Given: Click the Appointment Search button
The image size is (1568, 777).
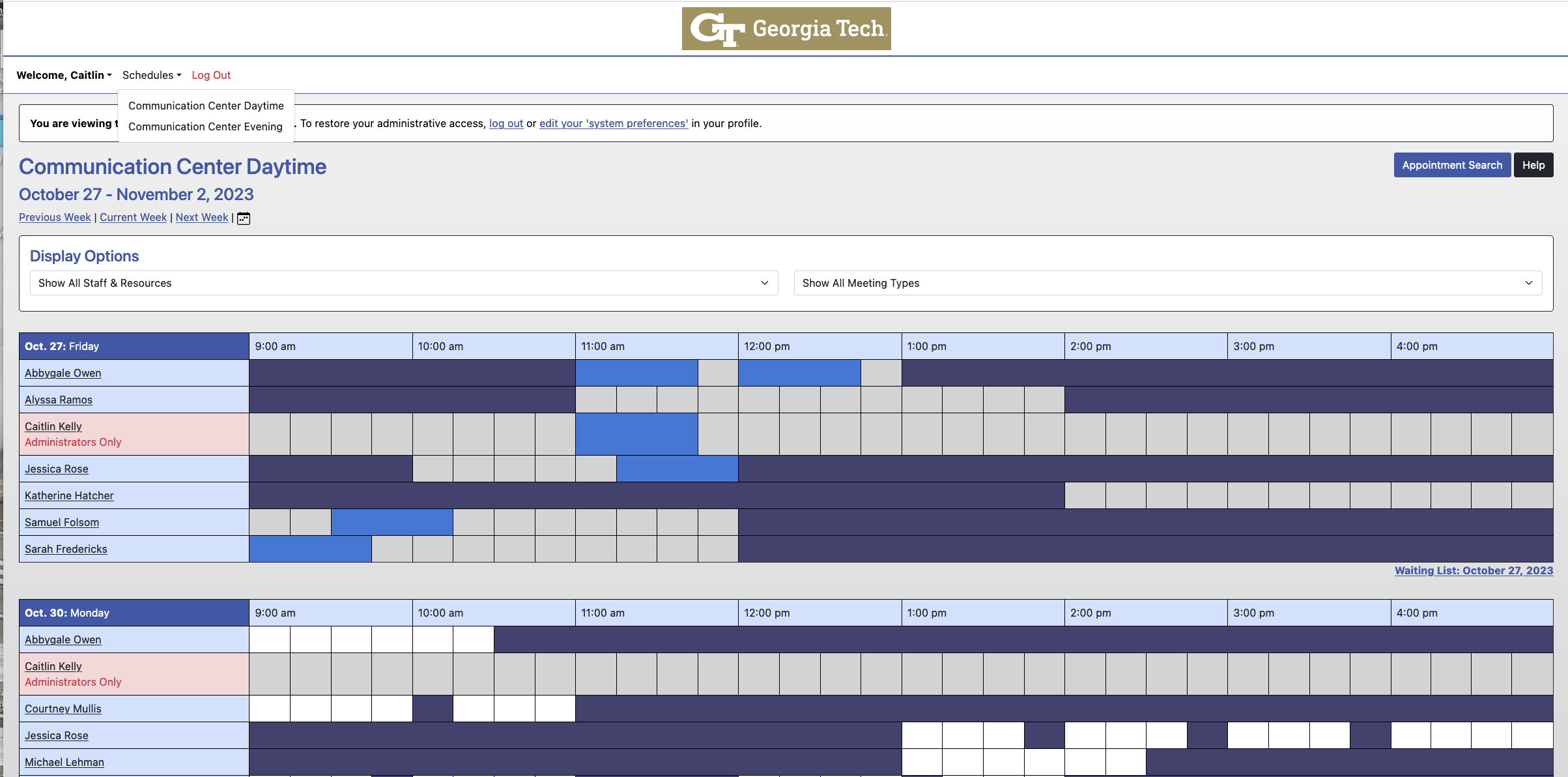Looking at the screenshot, I should pos(1452,165).
